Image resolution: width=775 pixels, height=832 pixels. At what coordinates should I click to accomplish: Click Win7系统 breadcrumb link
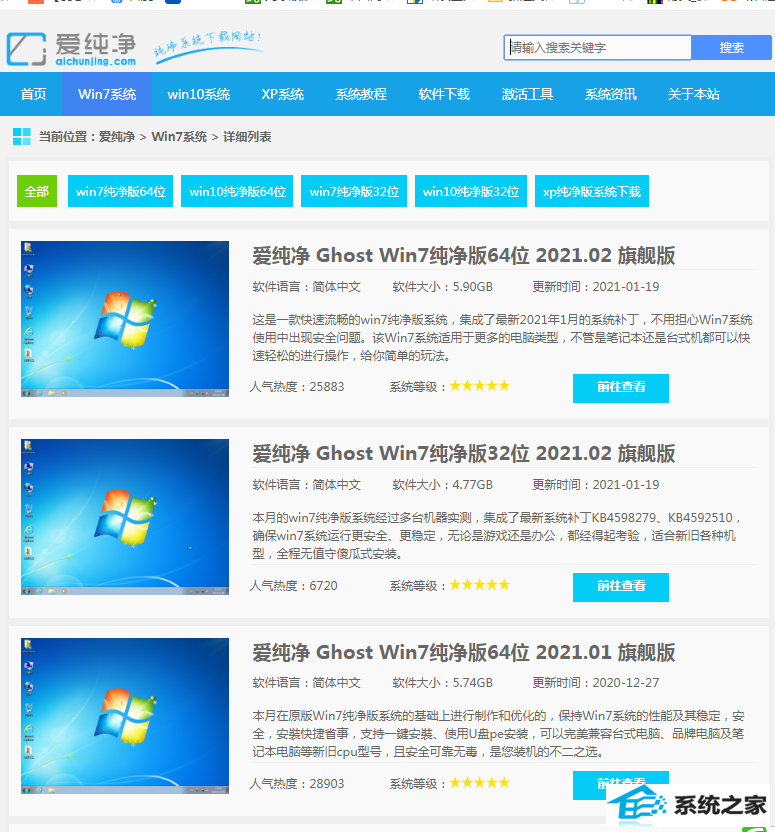click(179, 137)
